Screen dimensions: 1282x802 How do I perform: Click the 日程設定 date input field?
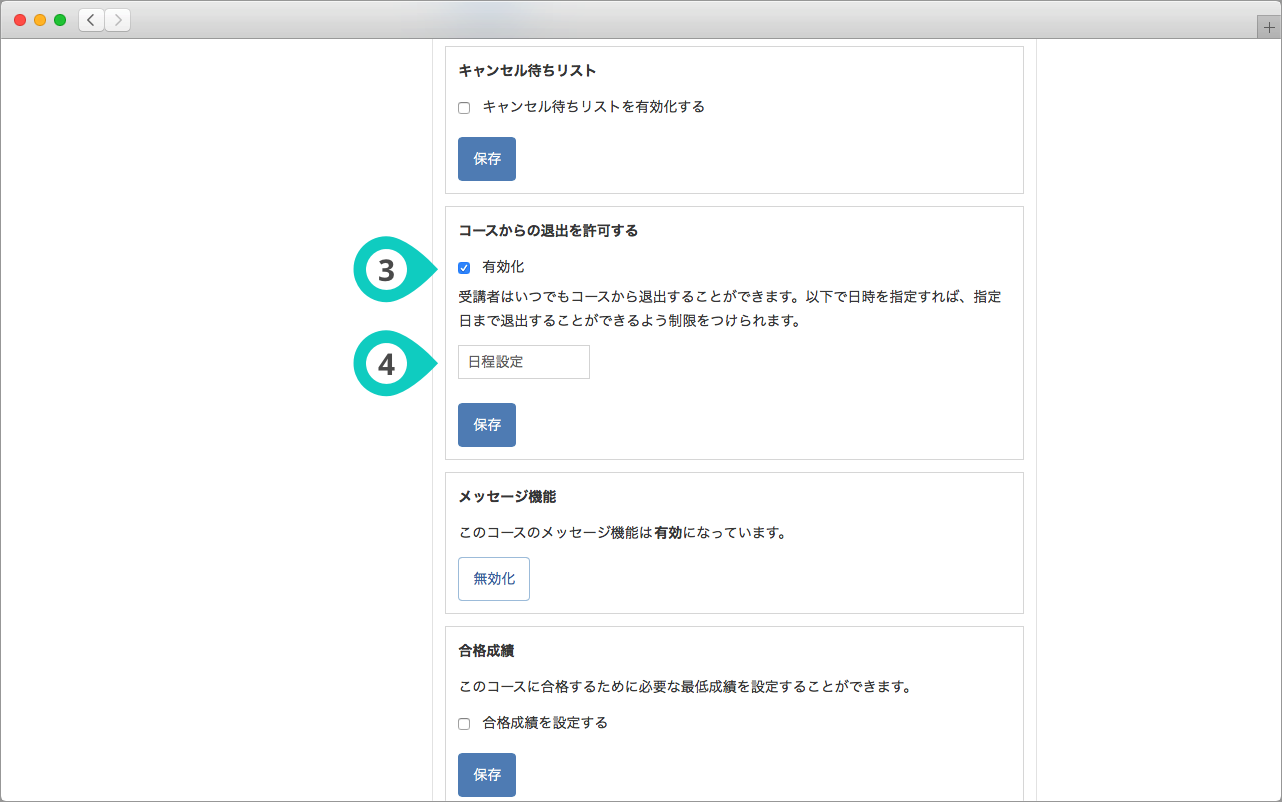pos(523,362)
